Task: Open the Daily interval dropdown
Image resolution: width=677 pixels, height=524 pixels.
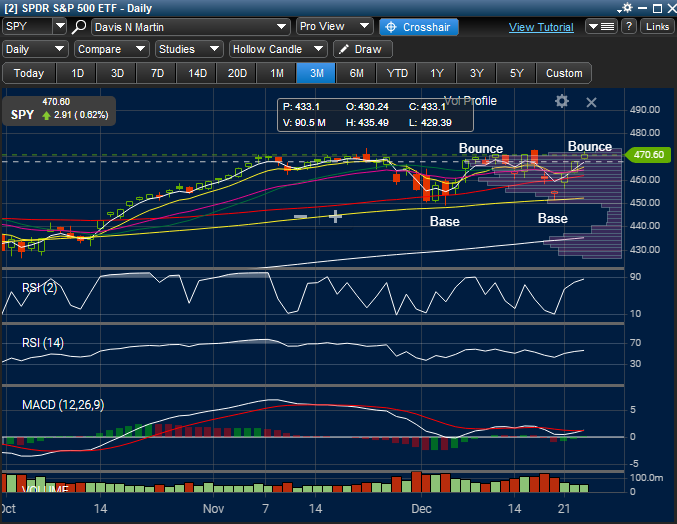Action: click(35, 49)
